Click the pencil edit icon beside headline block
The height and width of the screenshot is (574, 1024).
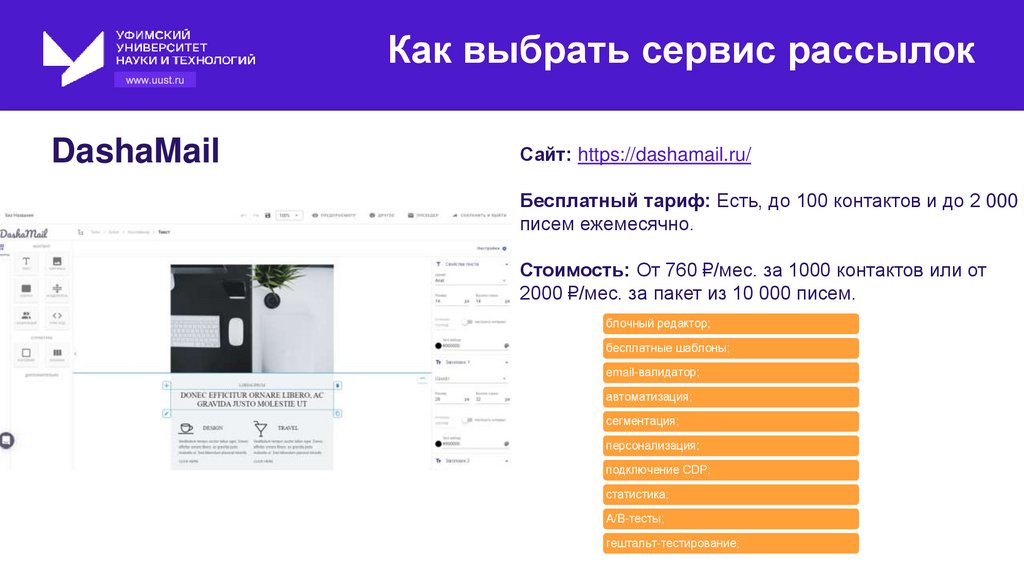click(x=167, y=413)
